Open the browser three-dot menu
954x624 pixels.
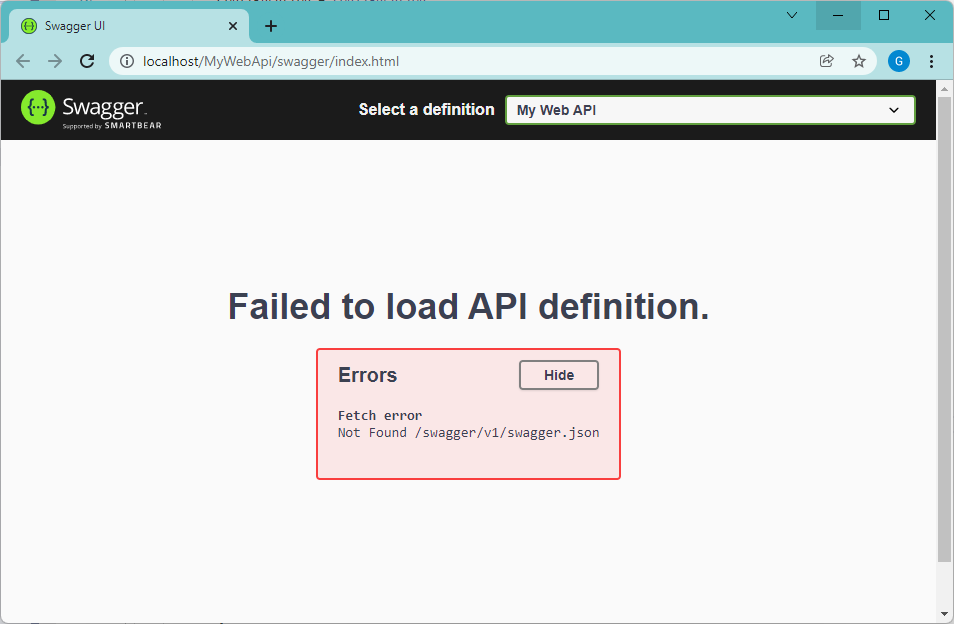point(932,61)
